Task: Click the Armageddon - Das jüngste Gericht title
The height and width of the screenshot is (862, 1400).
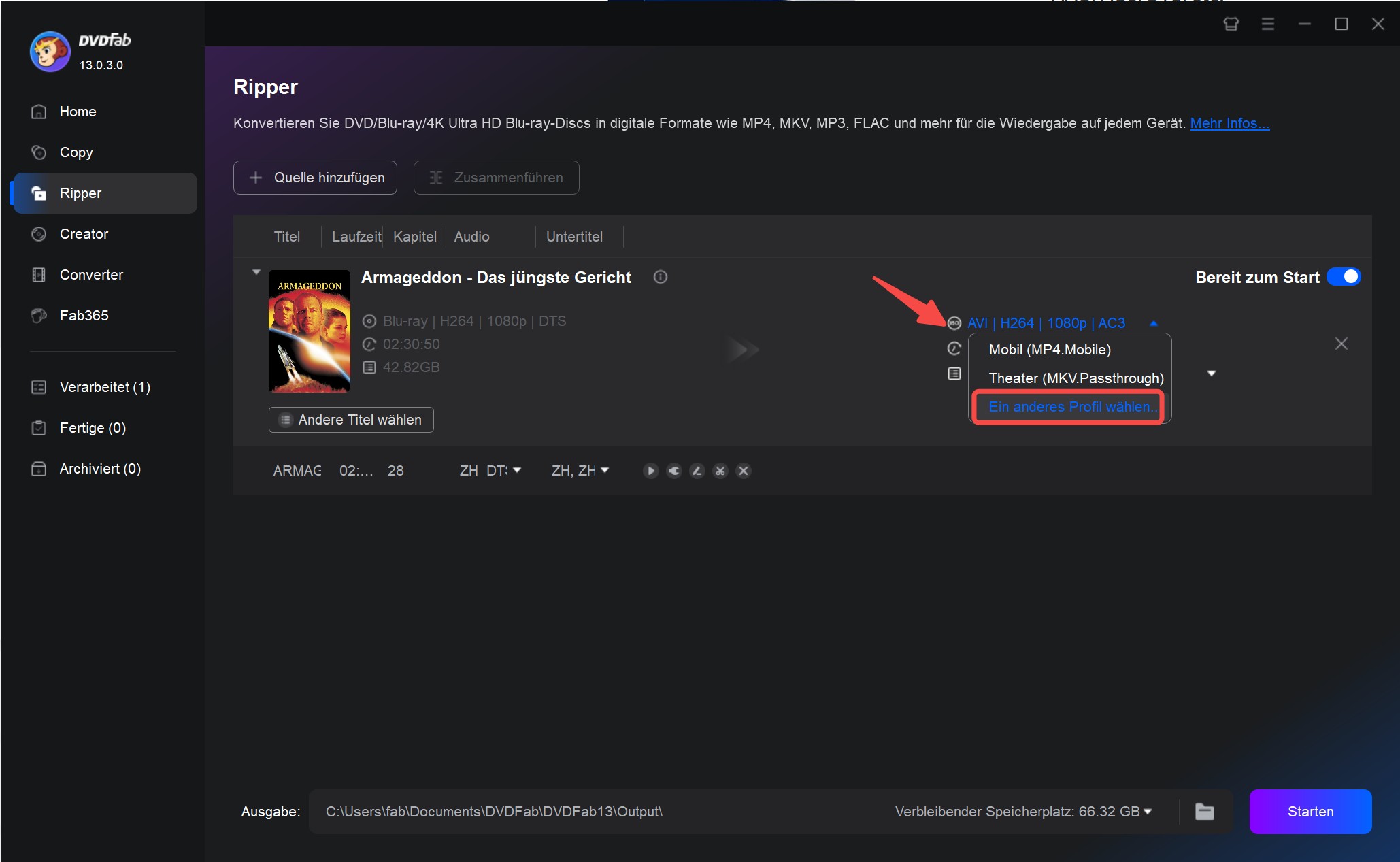Action: tap(496, 278)
